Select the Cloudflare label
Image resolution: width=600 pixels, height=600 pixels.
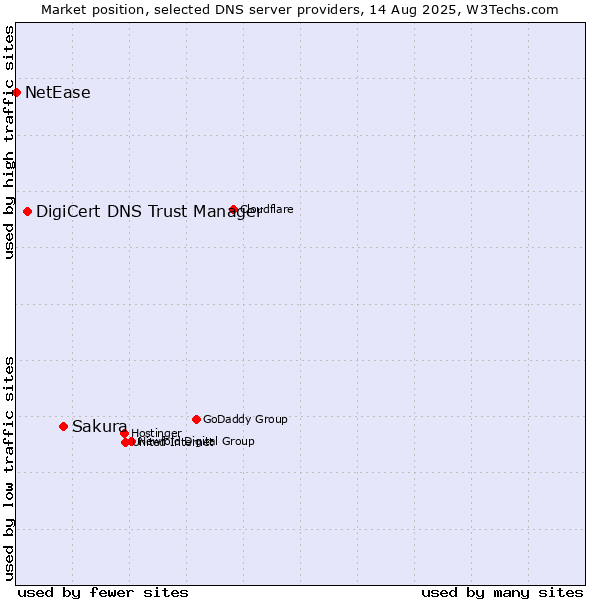point(267,209)
